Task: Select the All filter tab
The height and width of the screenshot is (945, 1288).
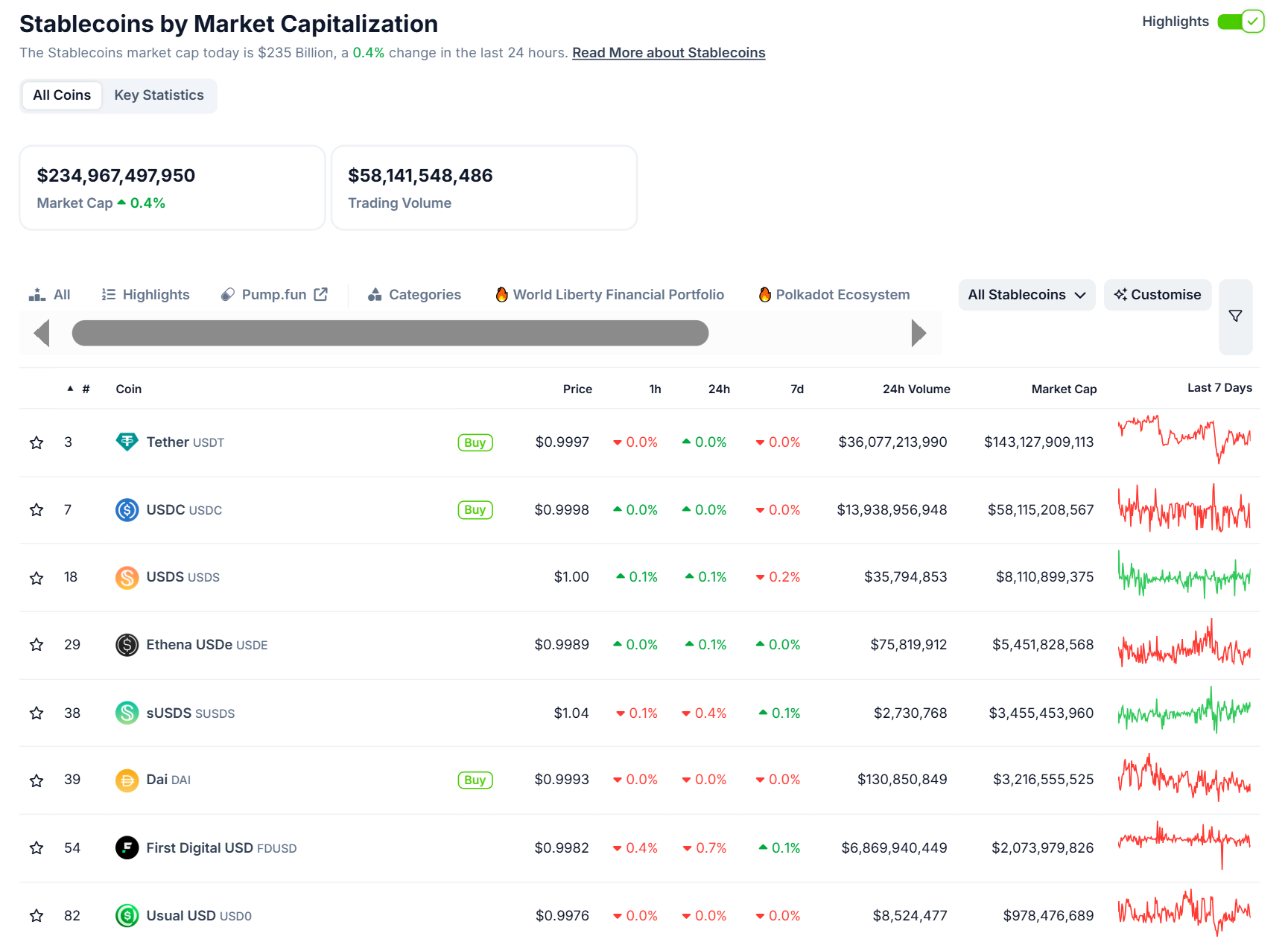Action: coord(49,295)
